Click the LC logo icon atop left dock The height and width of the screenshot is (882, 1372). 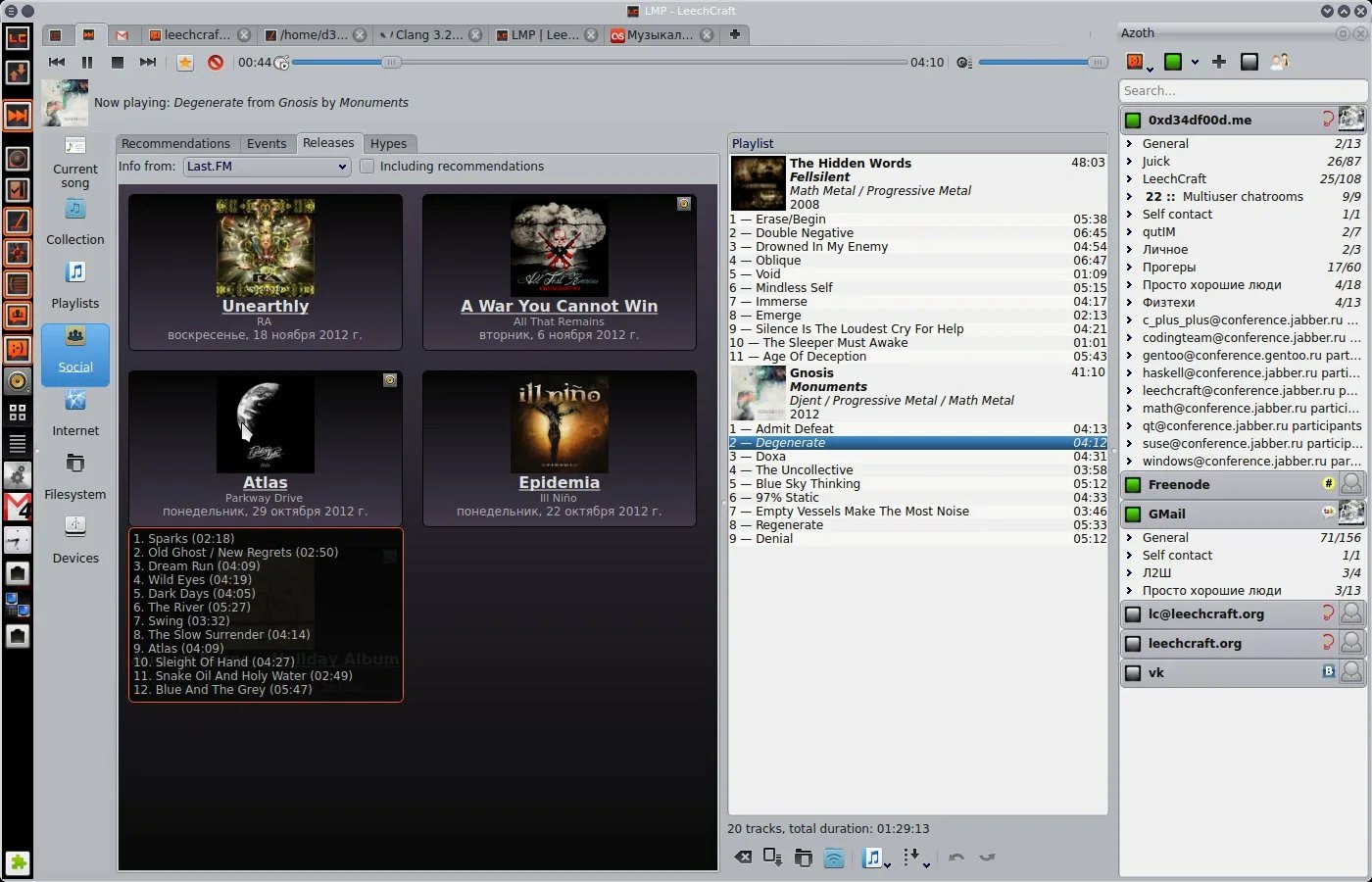click(18, 38)
